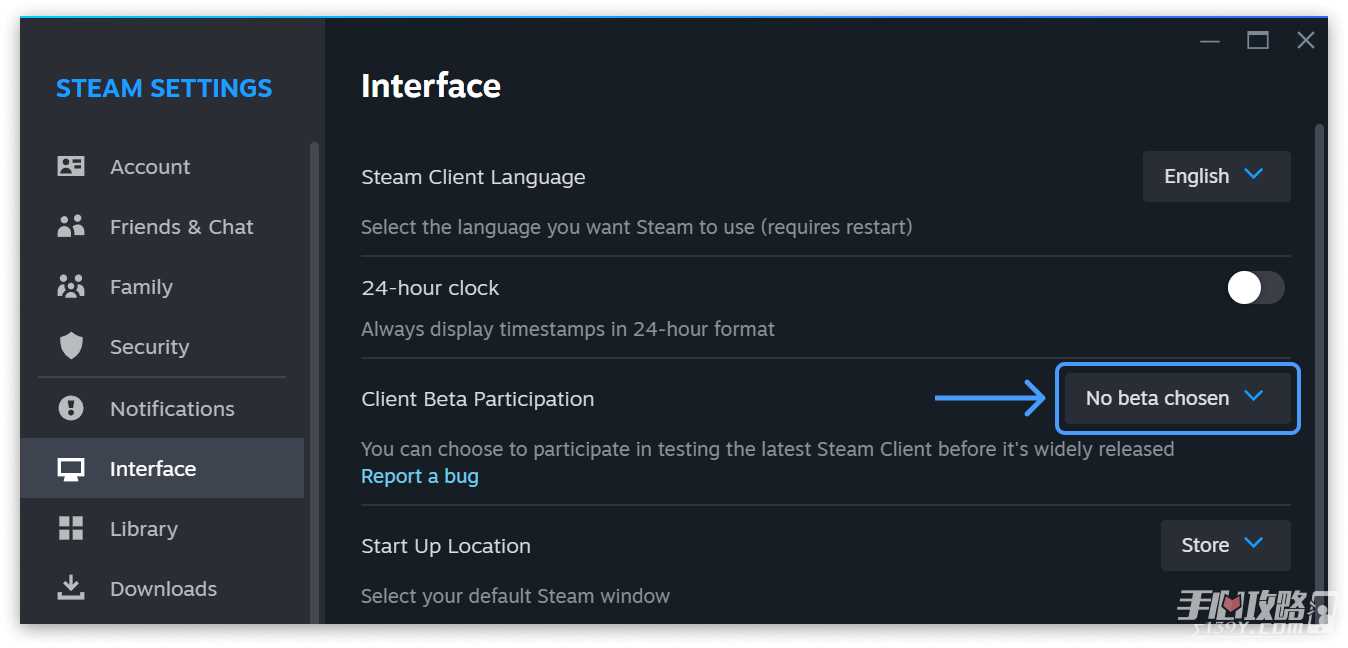Select the Friends & Chat people icon
The height and width of the screenshot is (648, 1348).
point(71,226)
